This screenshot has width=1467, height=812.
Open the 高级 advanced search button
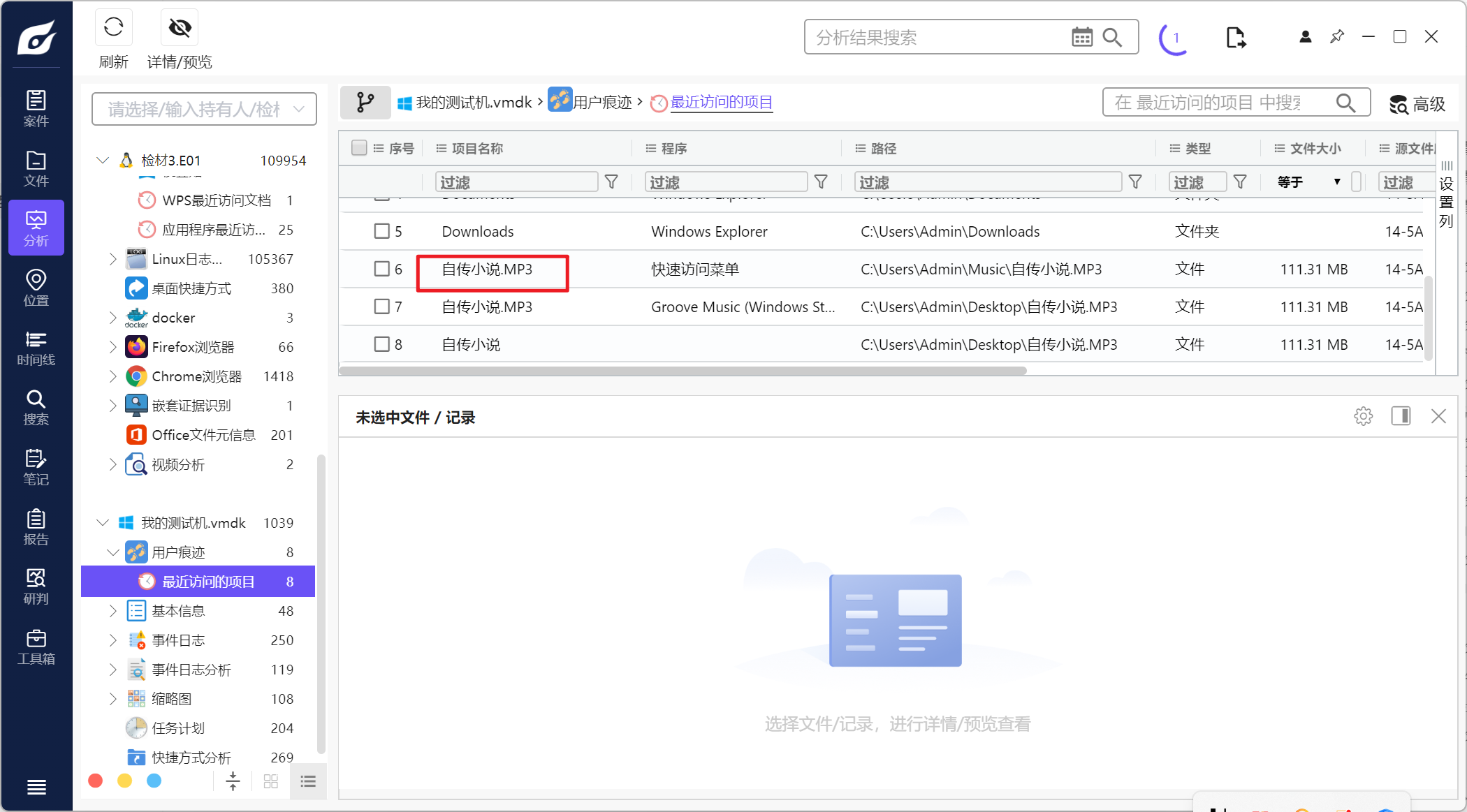point(1417,104)
